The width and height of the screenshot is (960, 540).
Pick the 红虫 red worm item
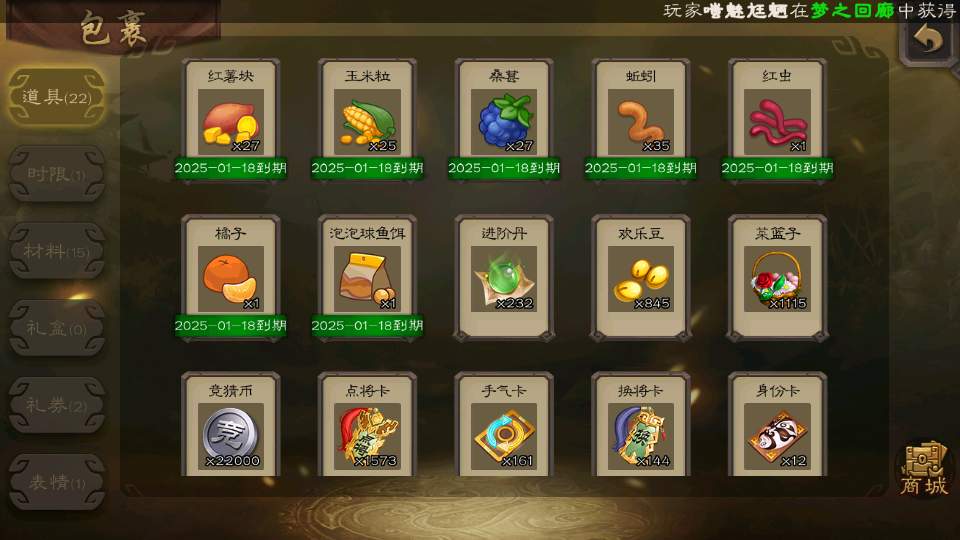point(777,119)
